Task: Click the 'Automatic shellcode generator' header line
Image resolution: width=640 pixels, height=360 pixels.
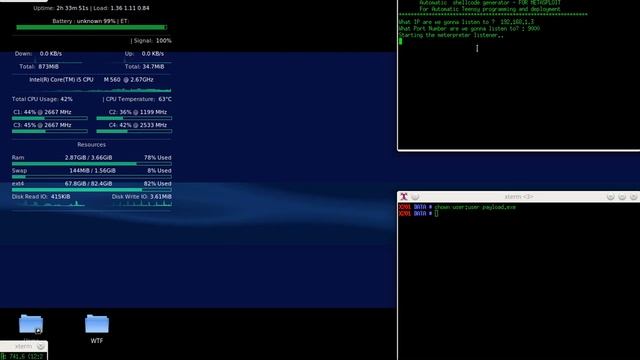Action: click(490, 3)
